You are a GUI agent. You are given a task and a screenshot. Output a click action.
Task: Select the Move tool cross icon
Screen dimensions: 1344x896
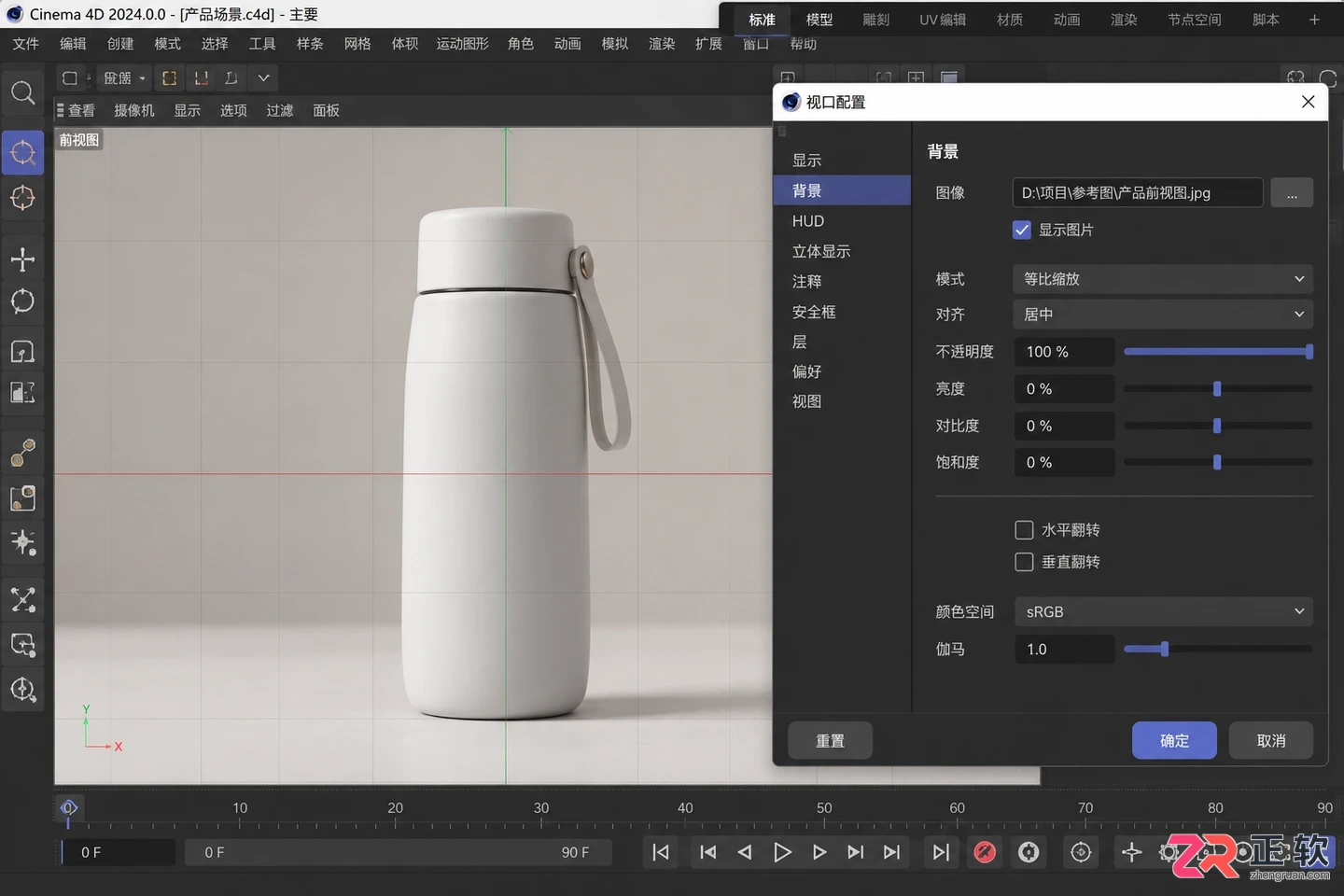(x=22, y=259)
